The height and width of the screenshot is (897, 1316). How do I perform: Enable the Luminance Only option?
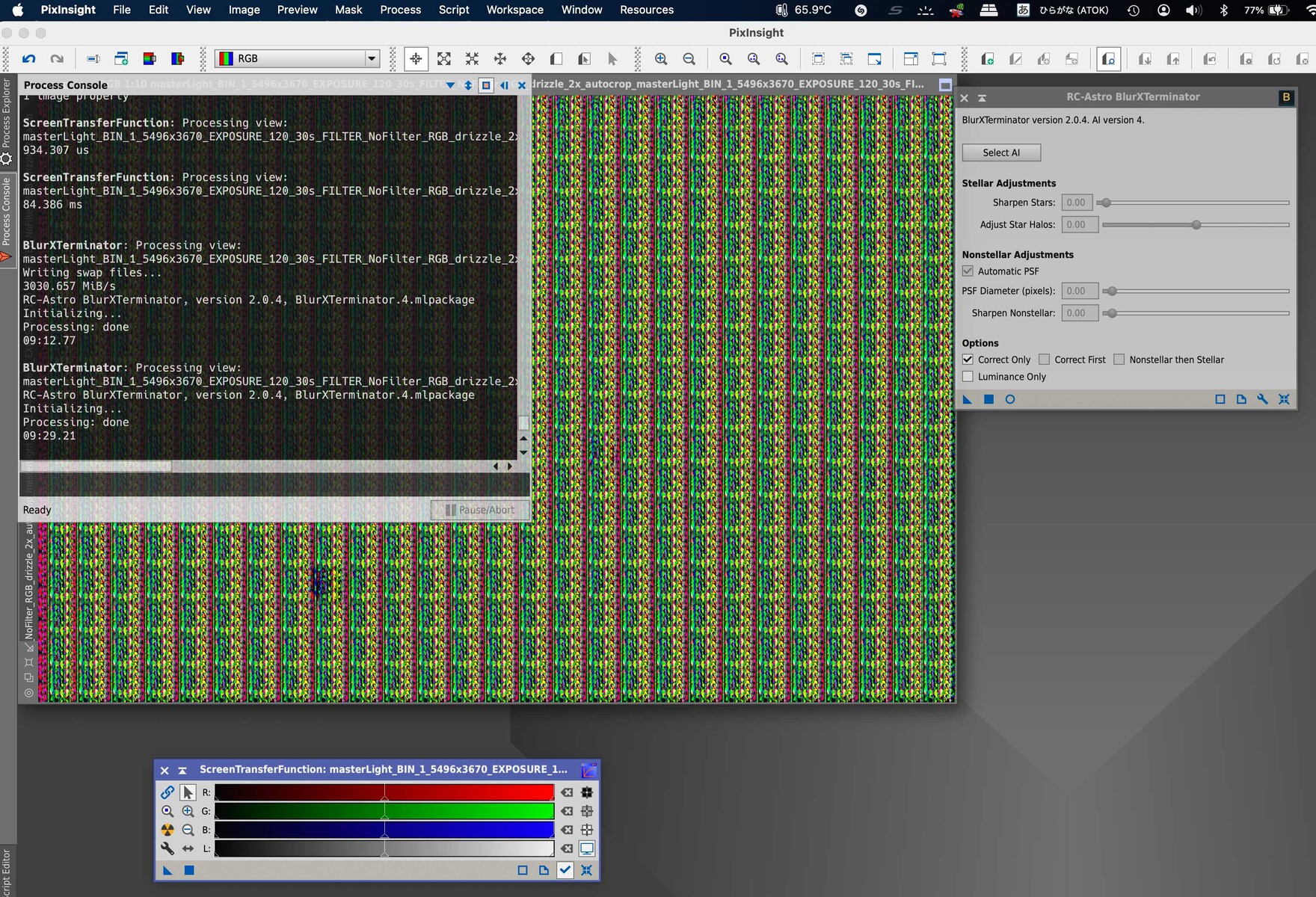click(x=968, y=377)
